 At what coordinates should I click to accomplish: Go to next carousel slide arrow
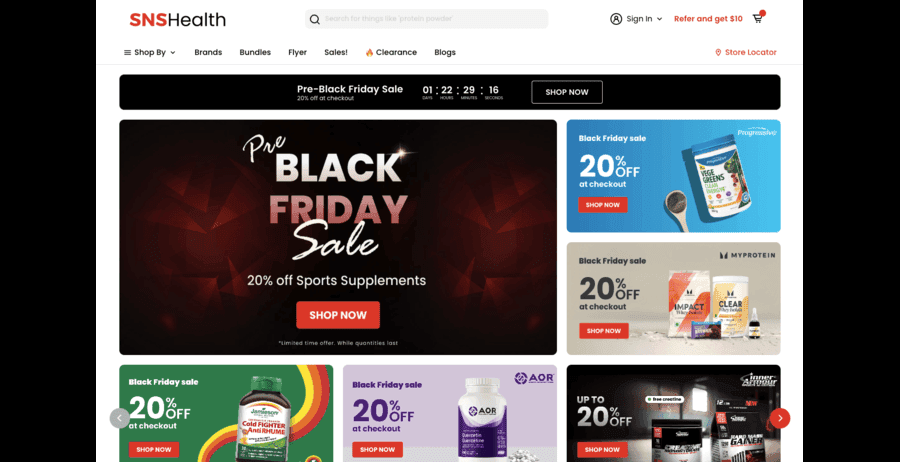779,418
